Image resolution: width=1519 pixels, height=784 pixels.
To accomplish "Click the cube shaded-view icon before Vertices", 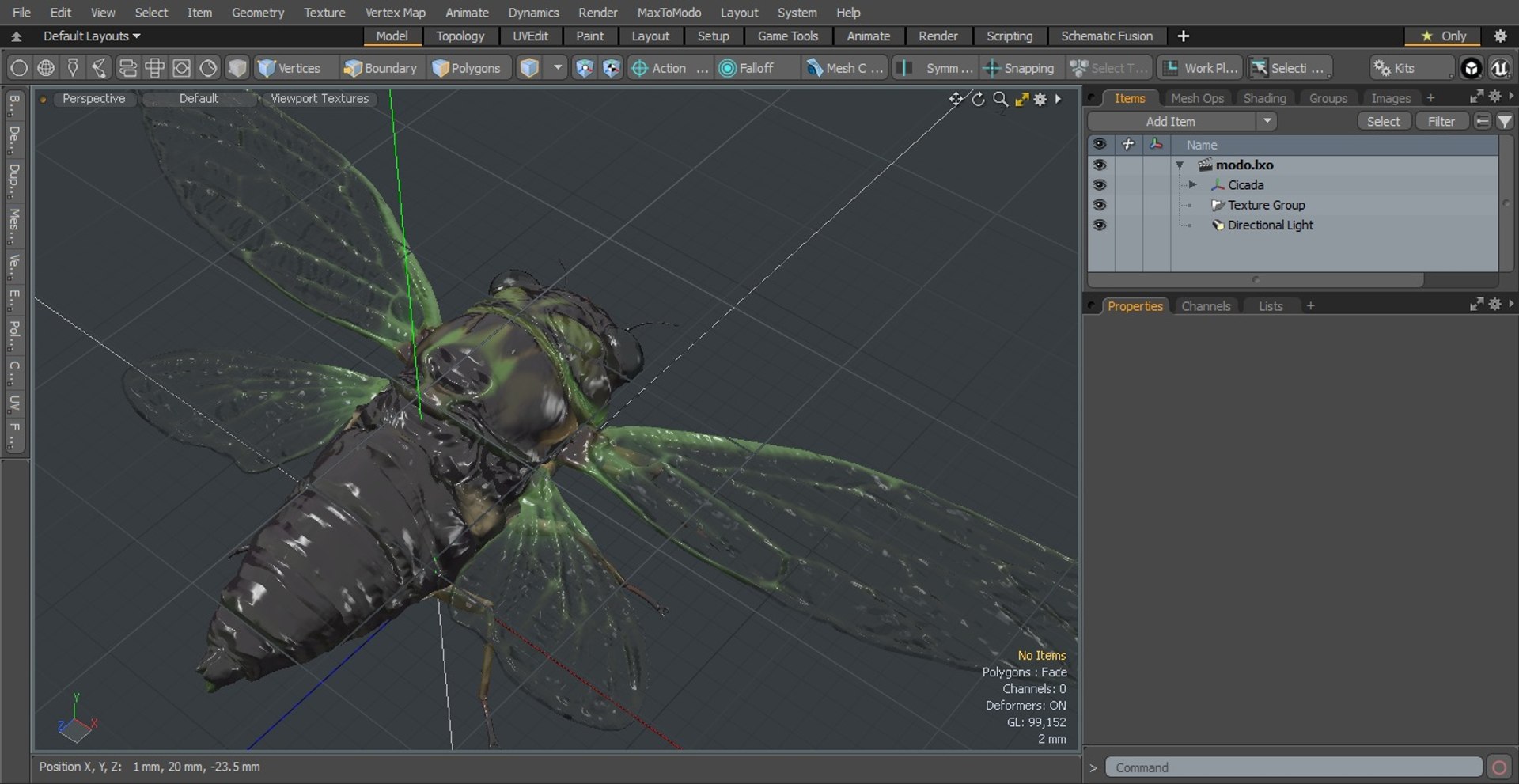I will 237,68.
